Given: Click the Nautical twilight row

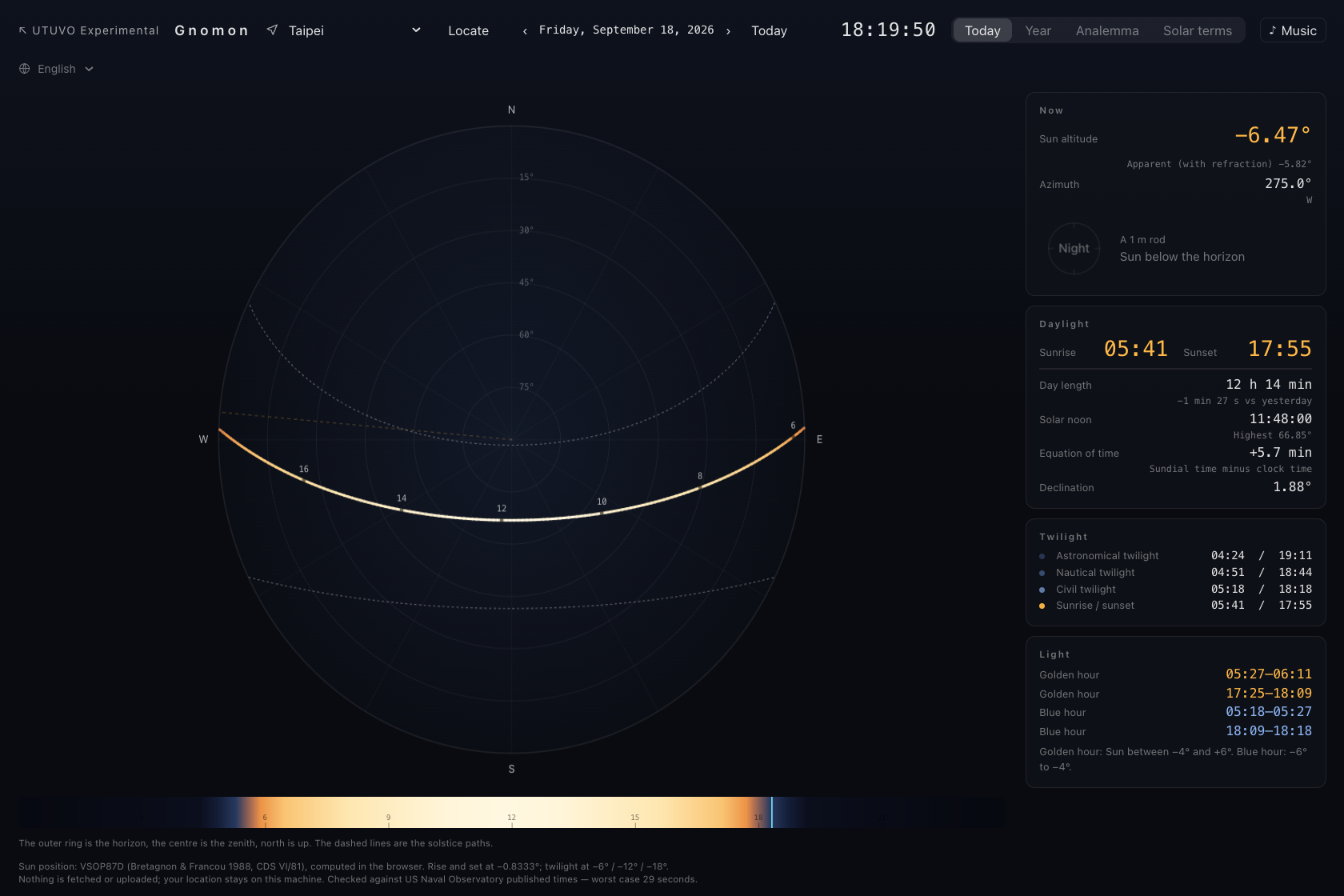Looking at the screenshot, I should (1175, 572).
